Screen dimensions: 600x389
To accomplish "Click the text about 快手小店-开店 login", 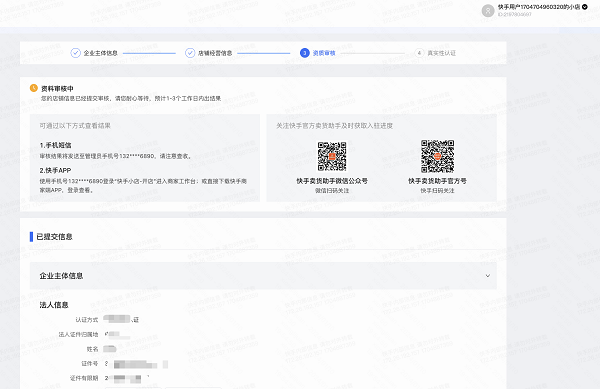I will coord(143,185).
